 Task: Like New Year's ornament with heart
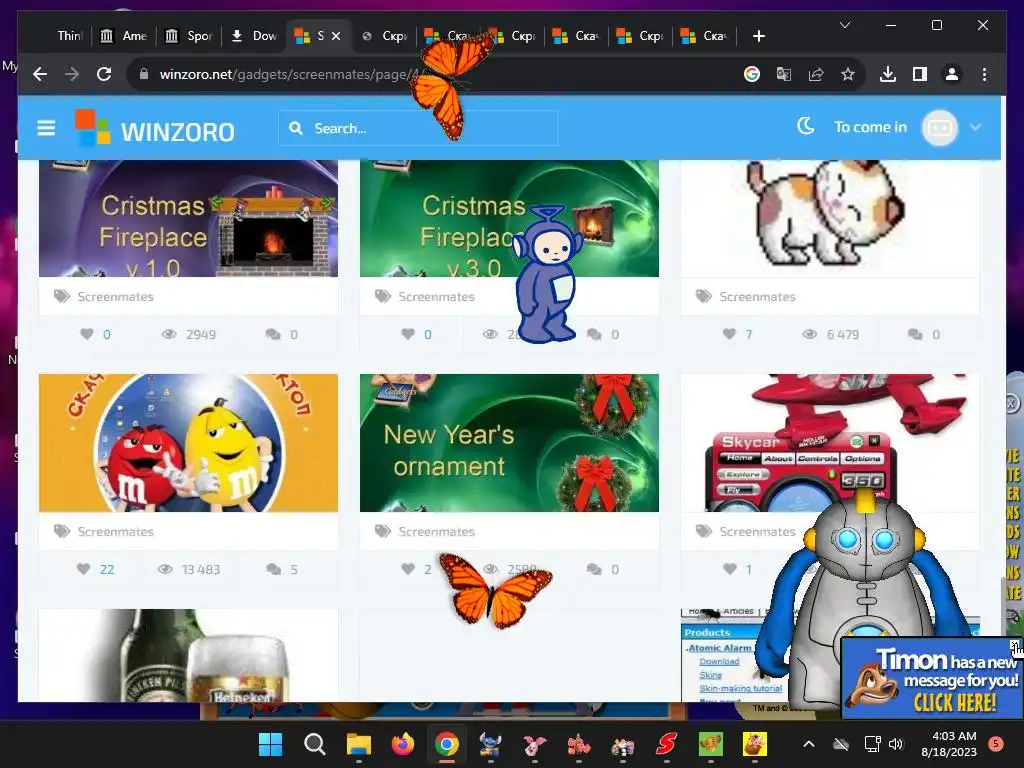408,569
